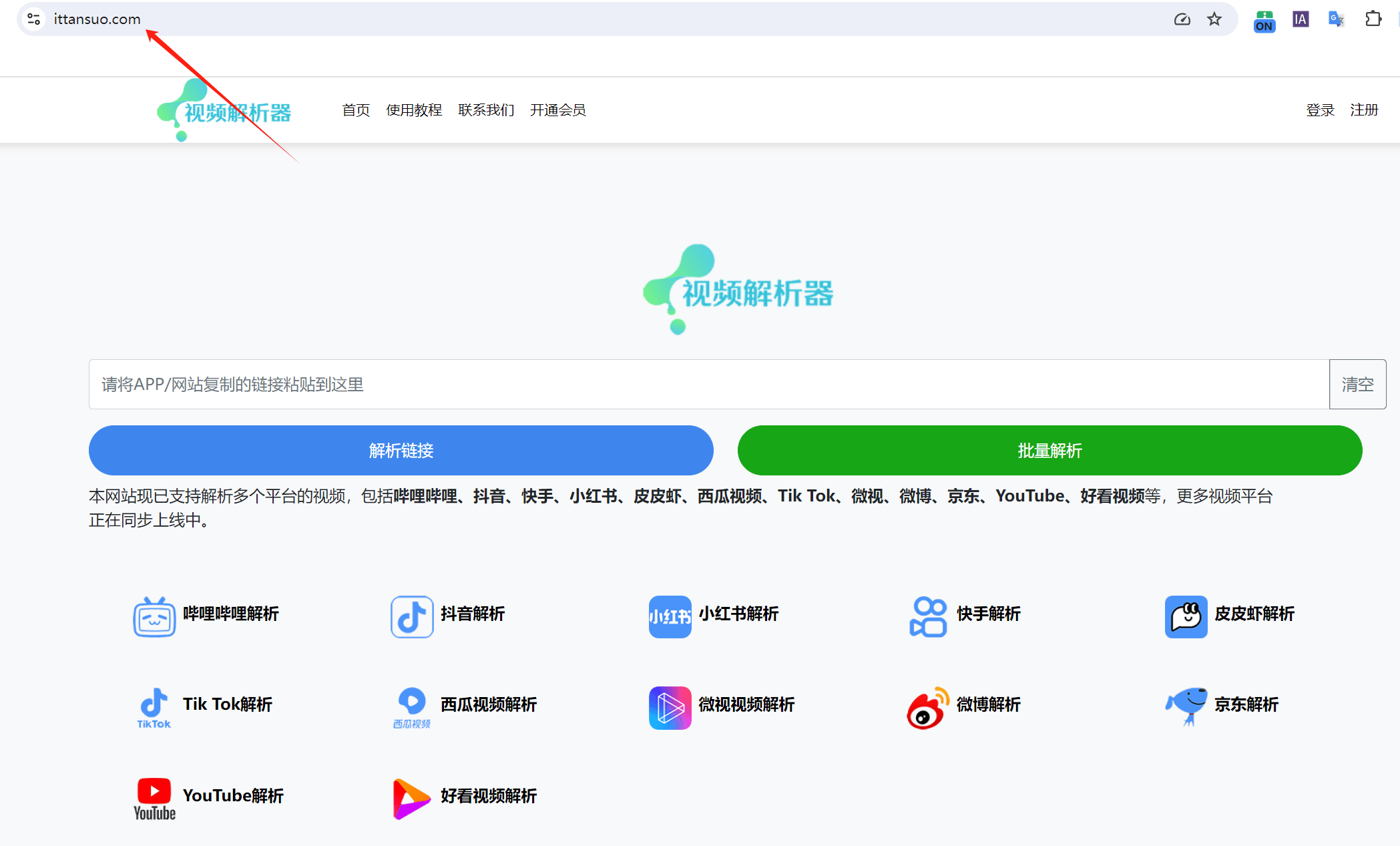Click the 注册 link
Screen dimensions: 1400x846
click(1364, 110)
